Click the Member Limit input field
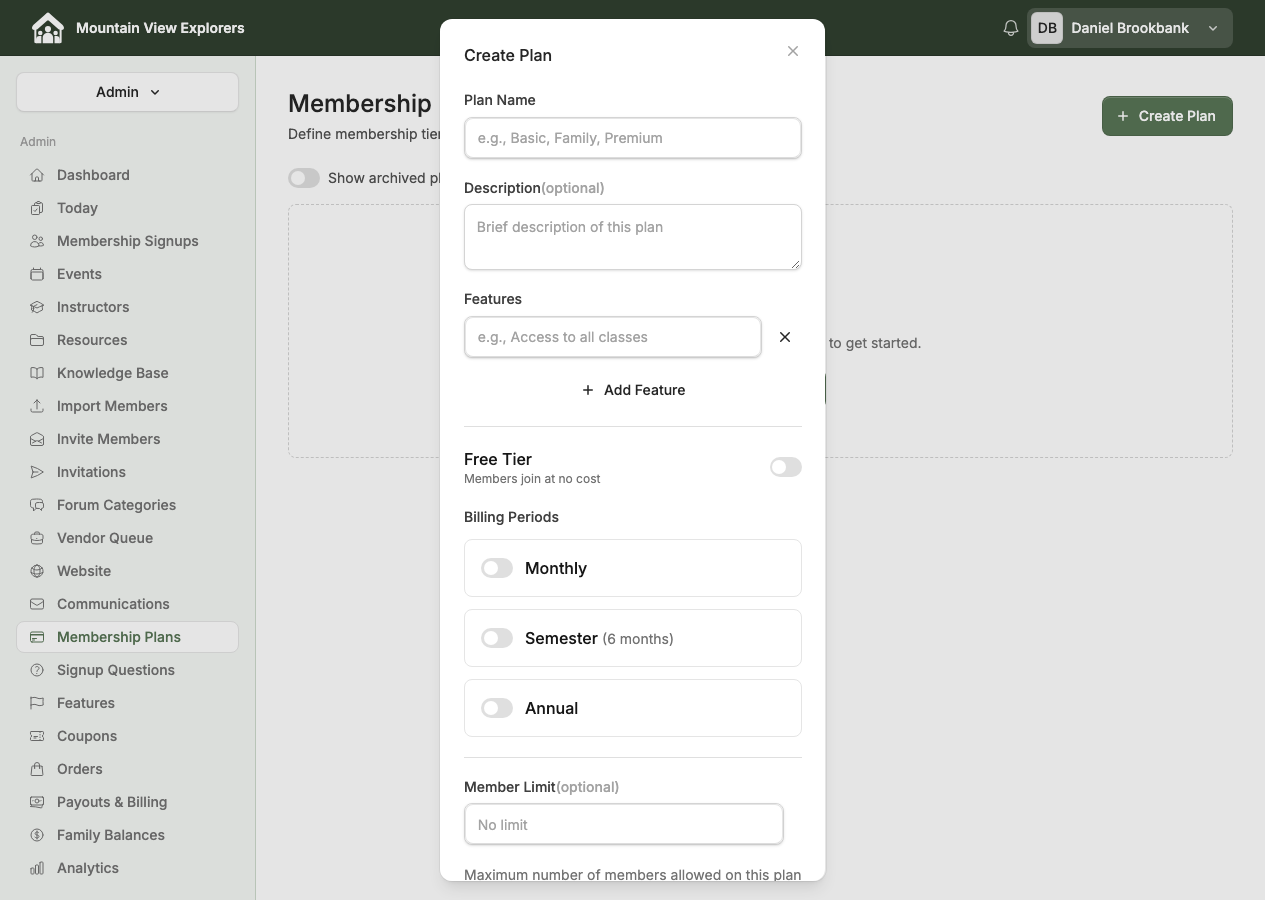This screenshot has height=900, width=1280. (624, 825)
